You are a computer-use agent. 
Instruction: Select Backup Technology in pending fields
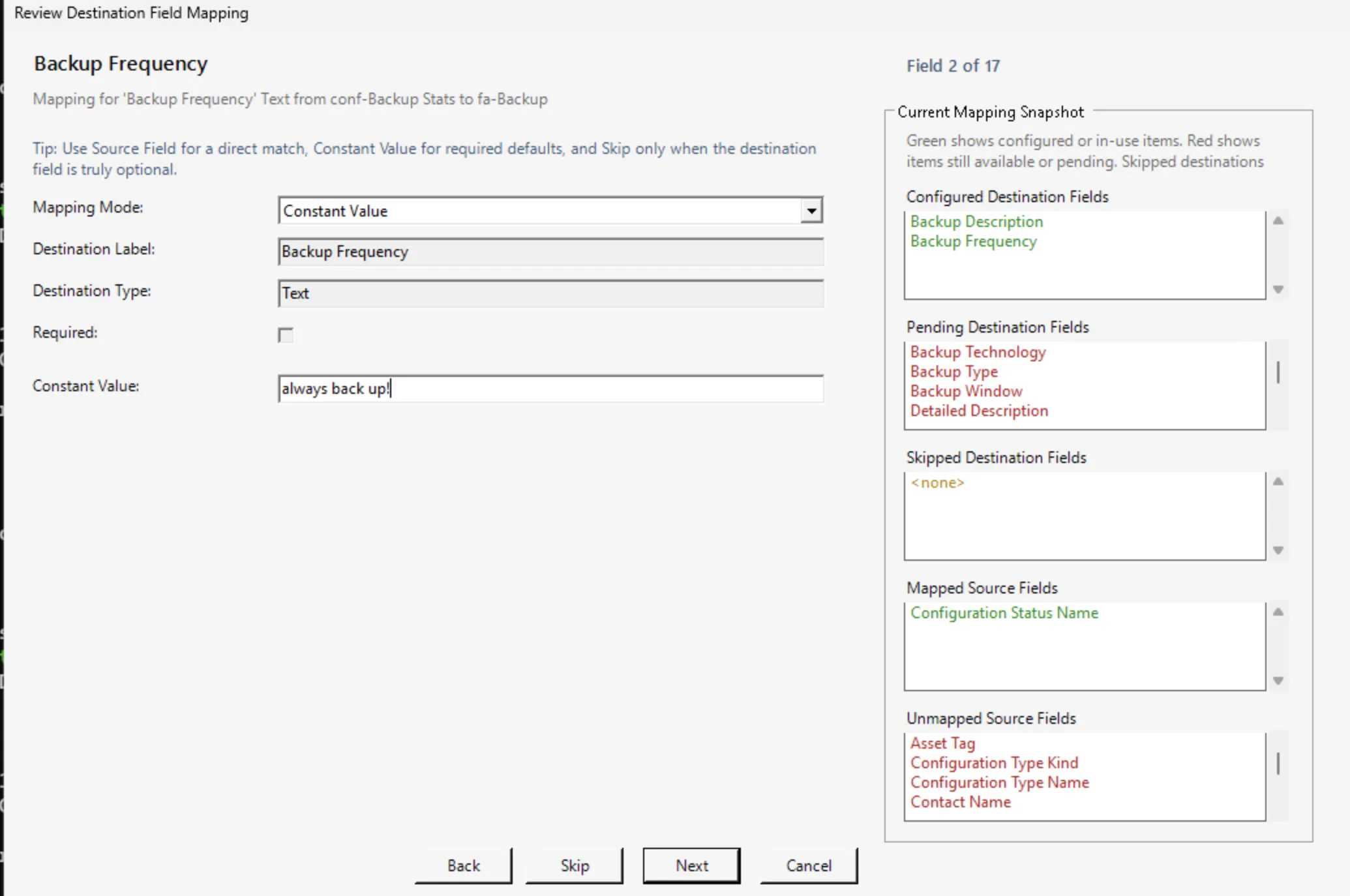click(x=978, y=352)
